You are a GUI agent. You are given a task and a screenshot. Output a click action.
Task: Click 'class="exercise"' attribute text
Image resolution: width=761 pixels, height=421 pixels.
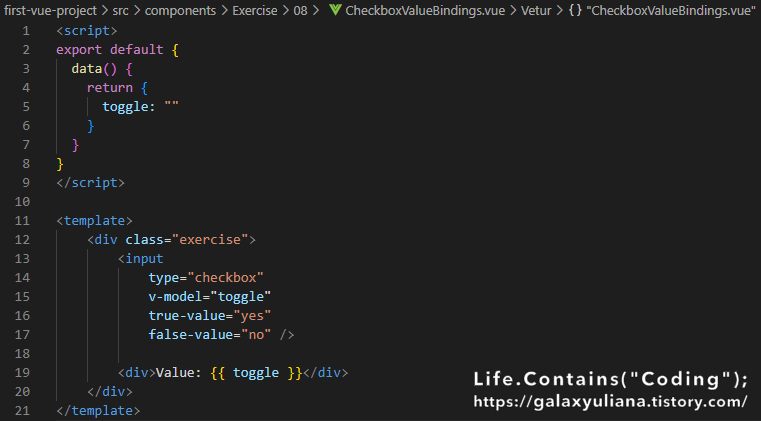pyautogui.click(x=186, y=239)
